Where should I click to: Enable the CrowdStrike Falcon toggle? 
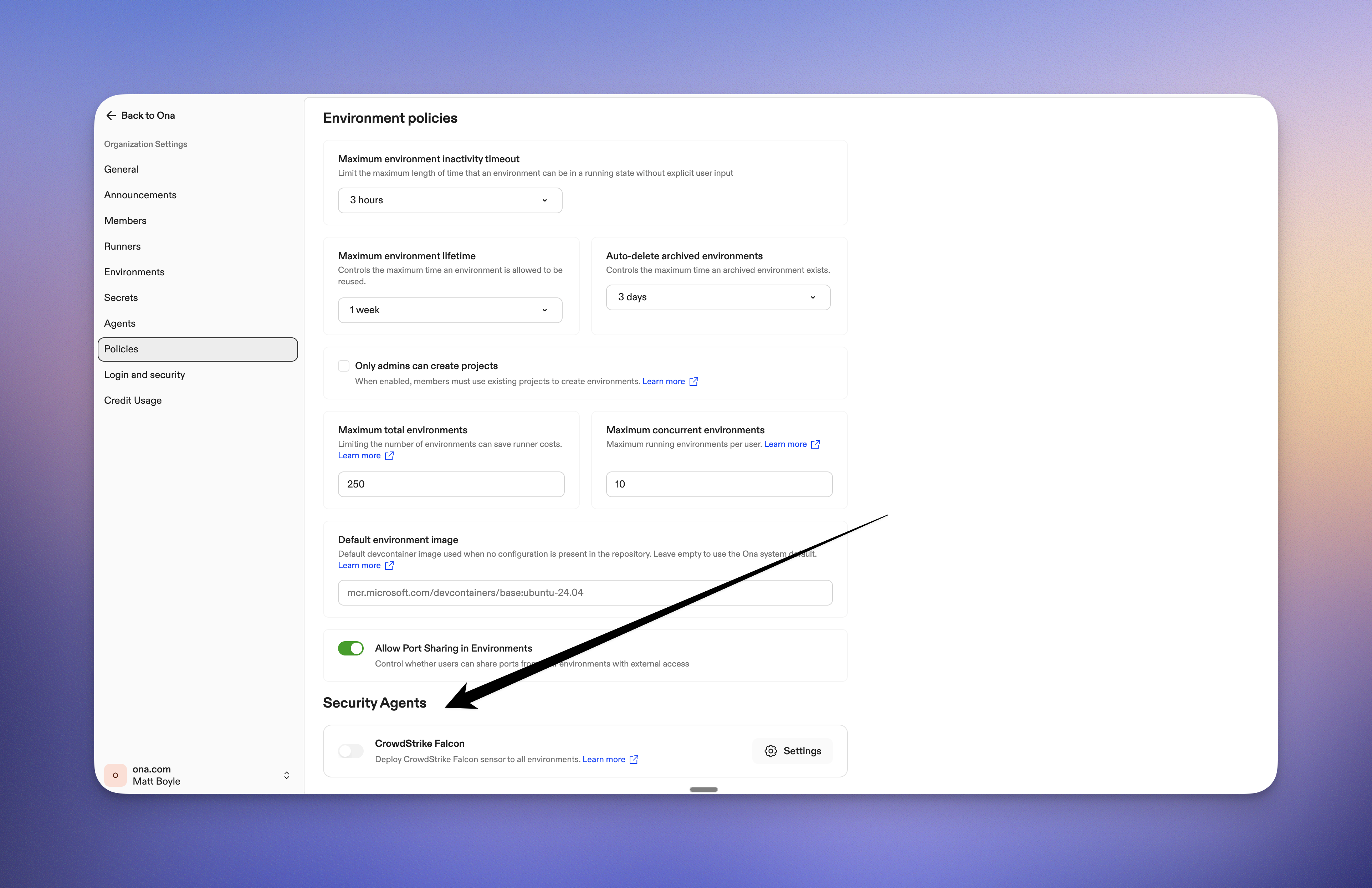tap(350, 751)
